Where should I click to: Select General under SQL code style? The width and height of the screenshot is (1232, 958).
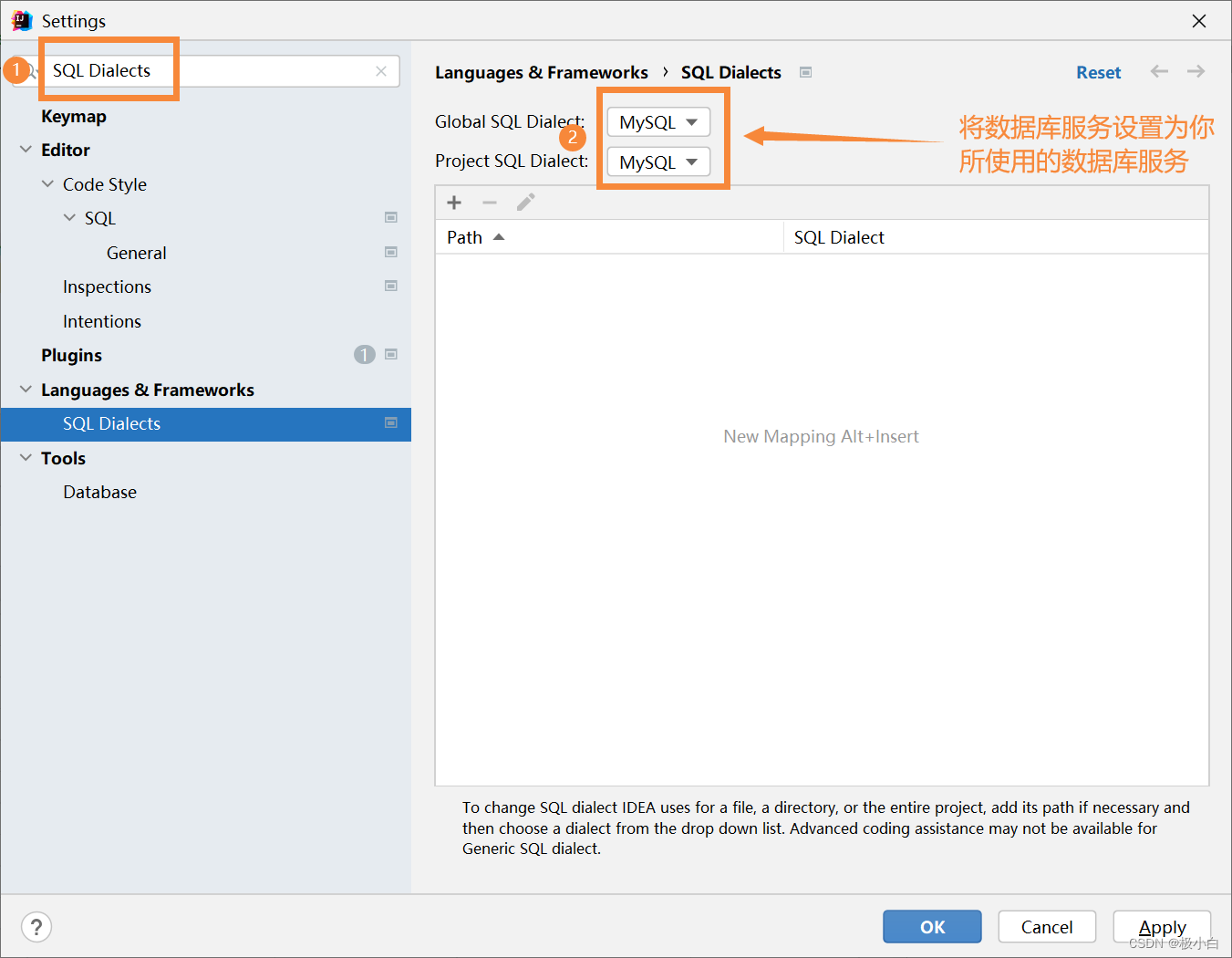coord(137,253)
